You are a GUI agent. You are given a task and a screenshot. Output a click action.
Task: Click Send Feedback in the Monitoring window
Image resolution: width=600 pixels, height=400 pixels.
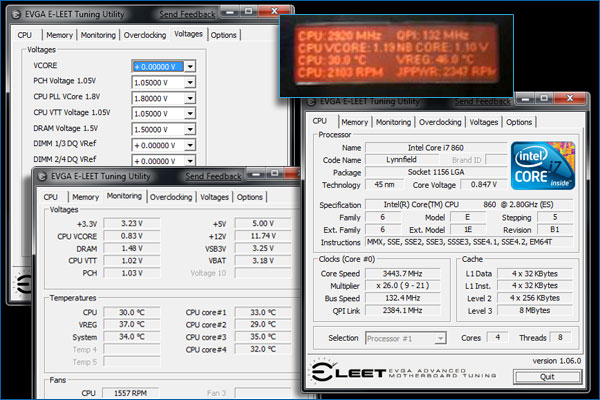(213, 176)
